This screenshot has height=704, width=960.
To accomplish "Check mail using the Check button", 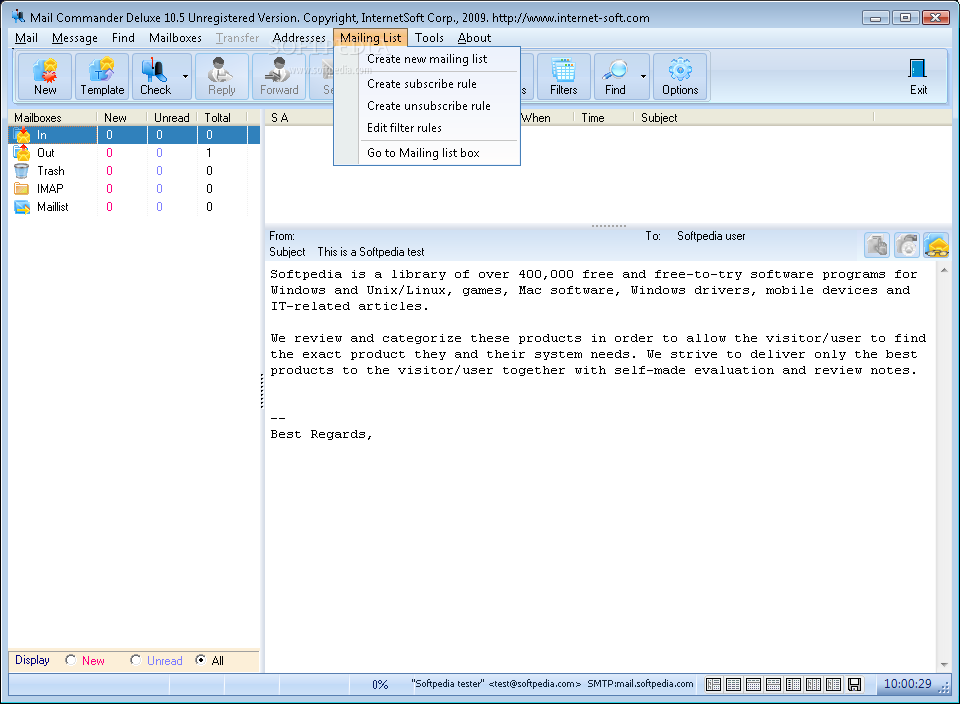I will coord(156,77).
